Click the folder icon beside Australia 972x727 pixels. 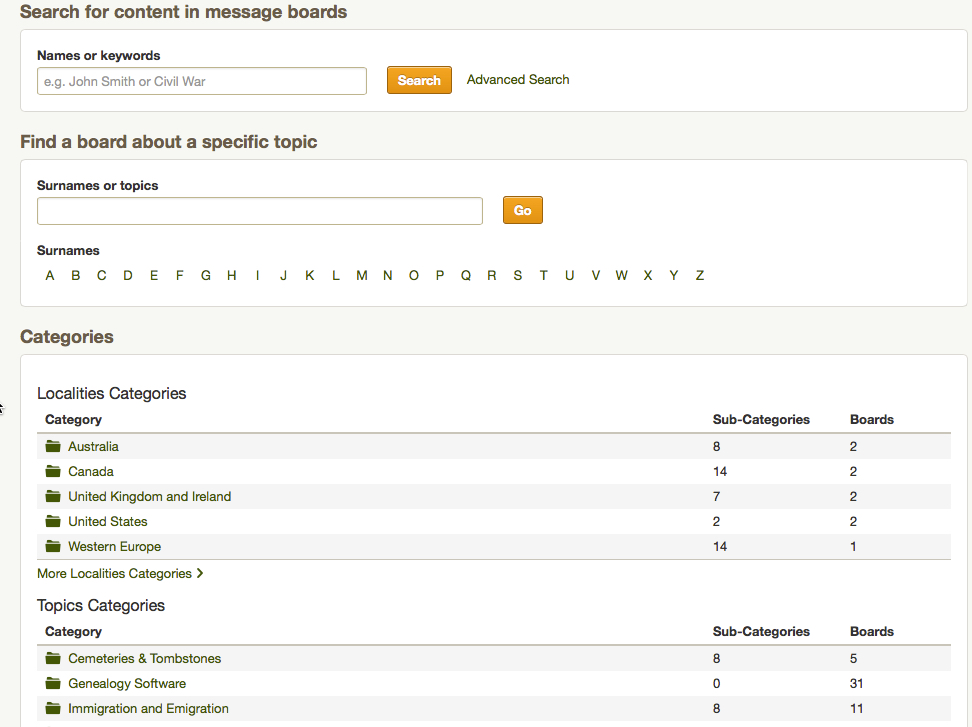click(x=53, y=446)
